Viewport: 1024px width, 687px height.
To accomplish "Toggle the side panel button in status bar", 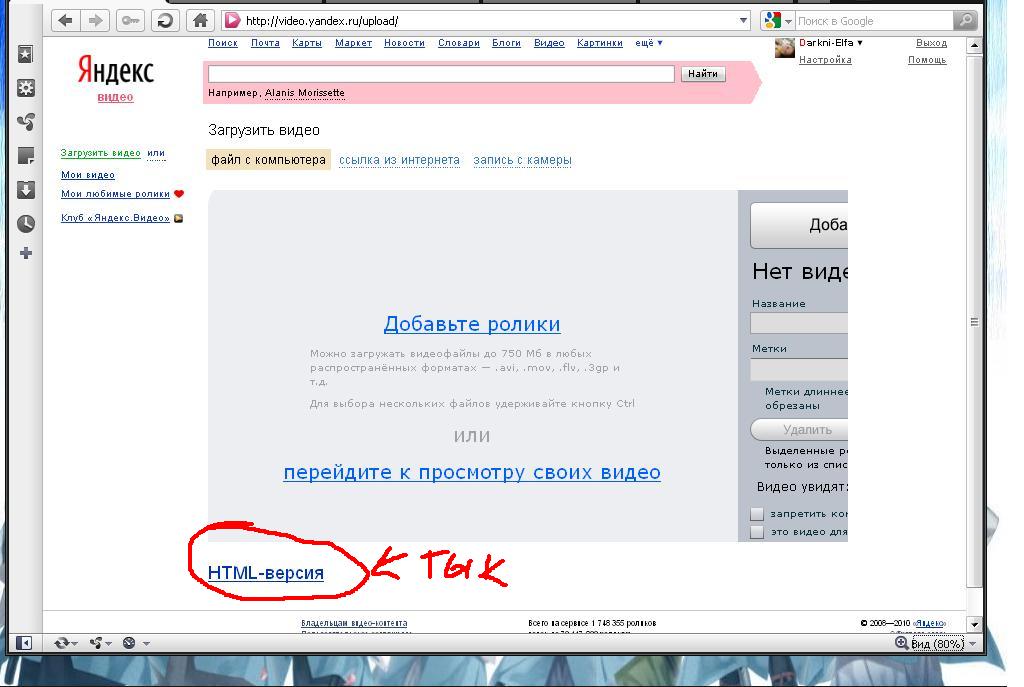I will (x=24, y=643).
